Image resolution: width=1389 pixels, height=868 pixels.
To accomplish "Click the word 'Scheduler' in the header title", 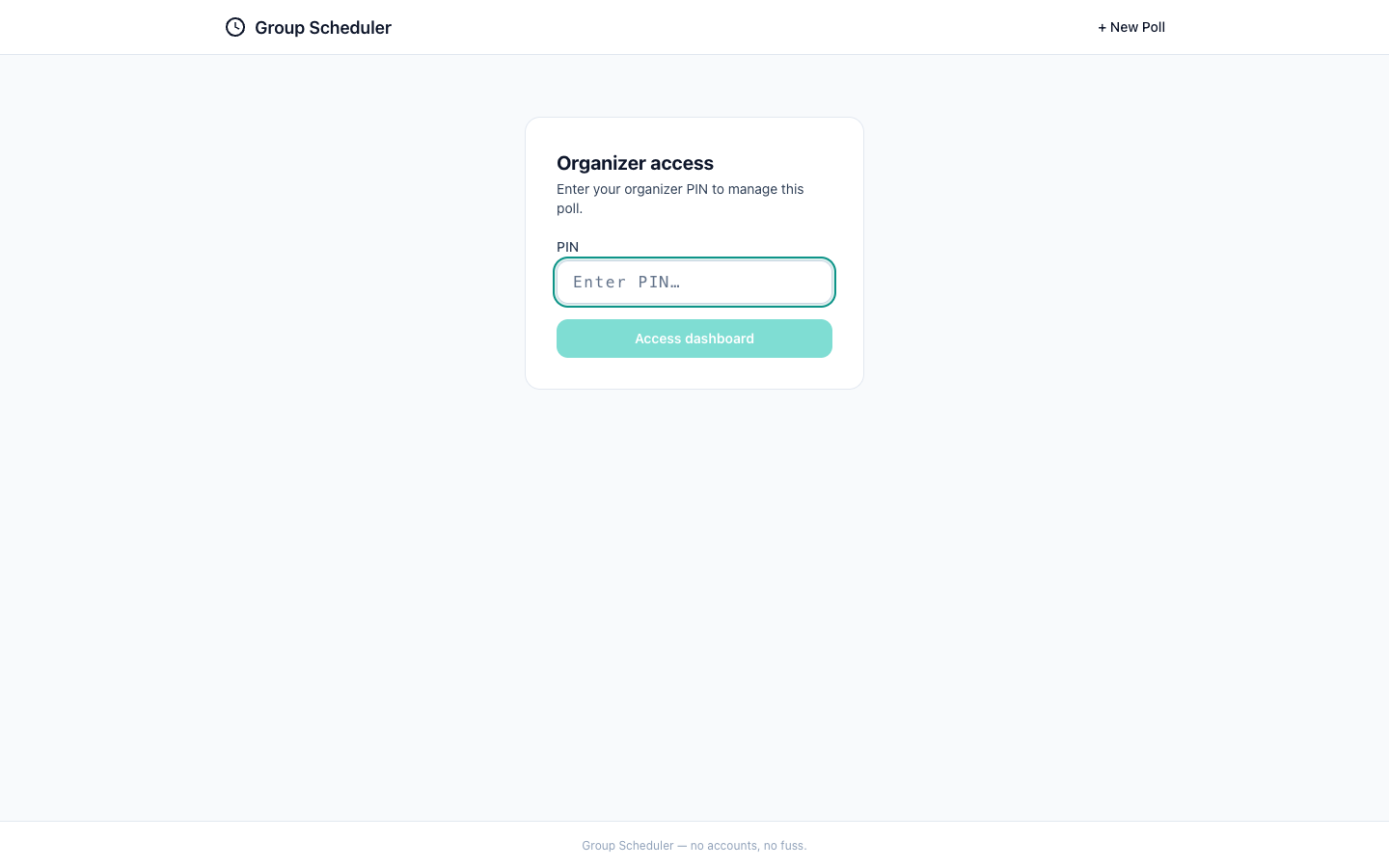I will click(350, 28).
